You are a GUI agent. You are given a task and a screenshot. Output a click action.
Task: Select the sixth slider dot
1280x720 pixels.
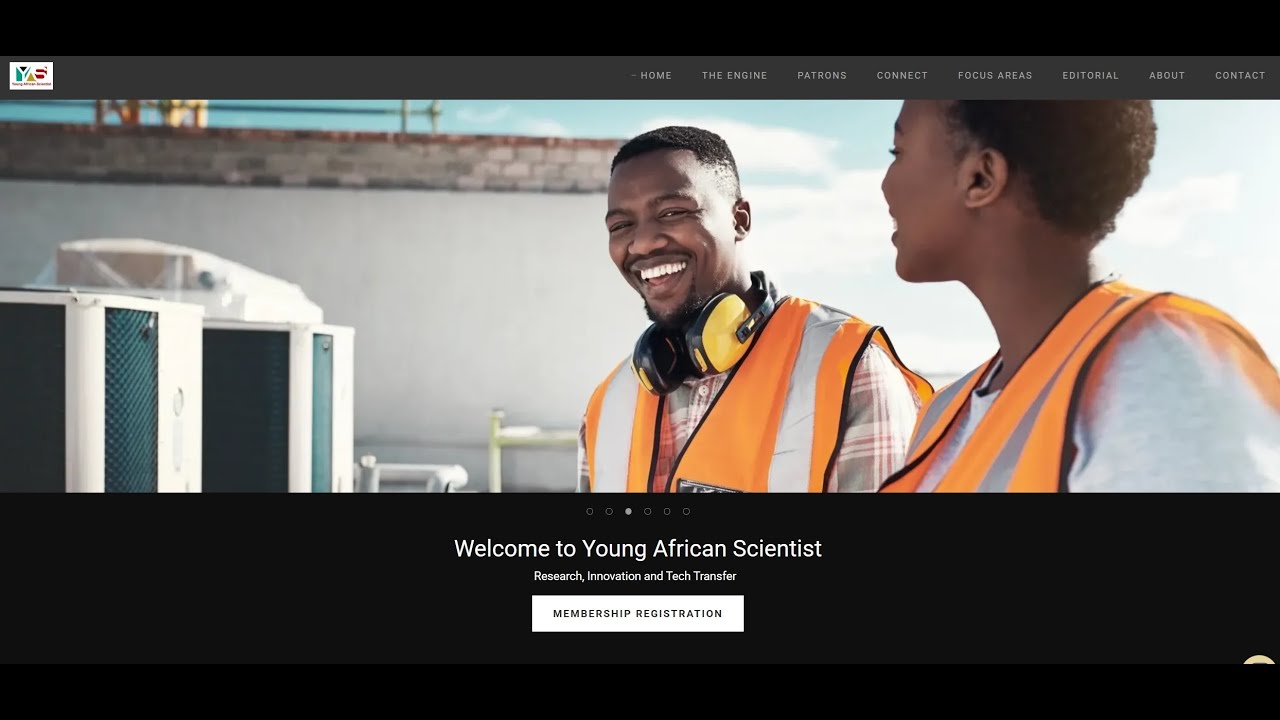[x=686, y=511]
